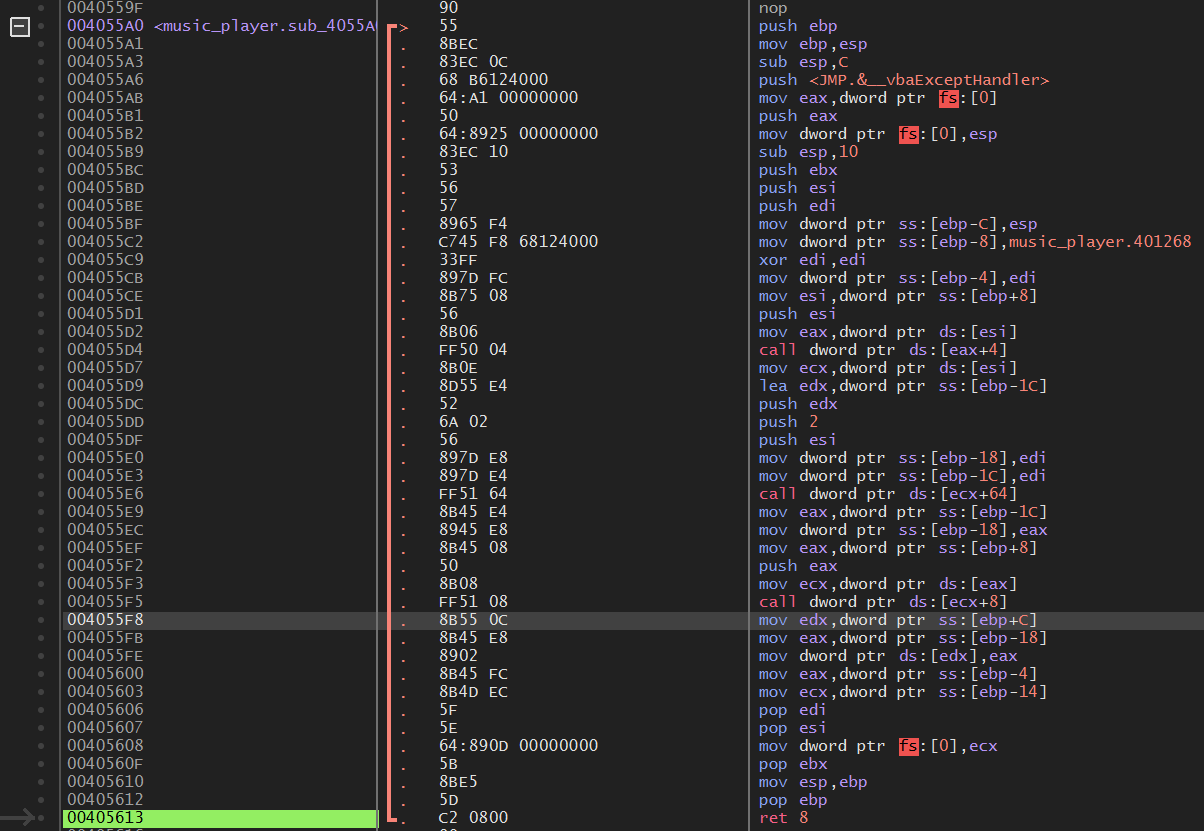Select address 004055D9 row
This screenshot has width=1204, height=831.
[x=105, y=386]
